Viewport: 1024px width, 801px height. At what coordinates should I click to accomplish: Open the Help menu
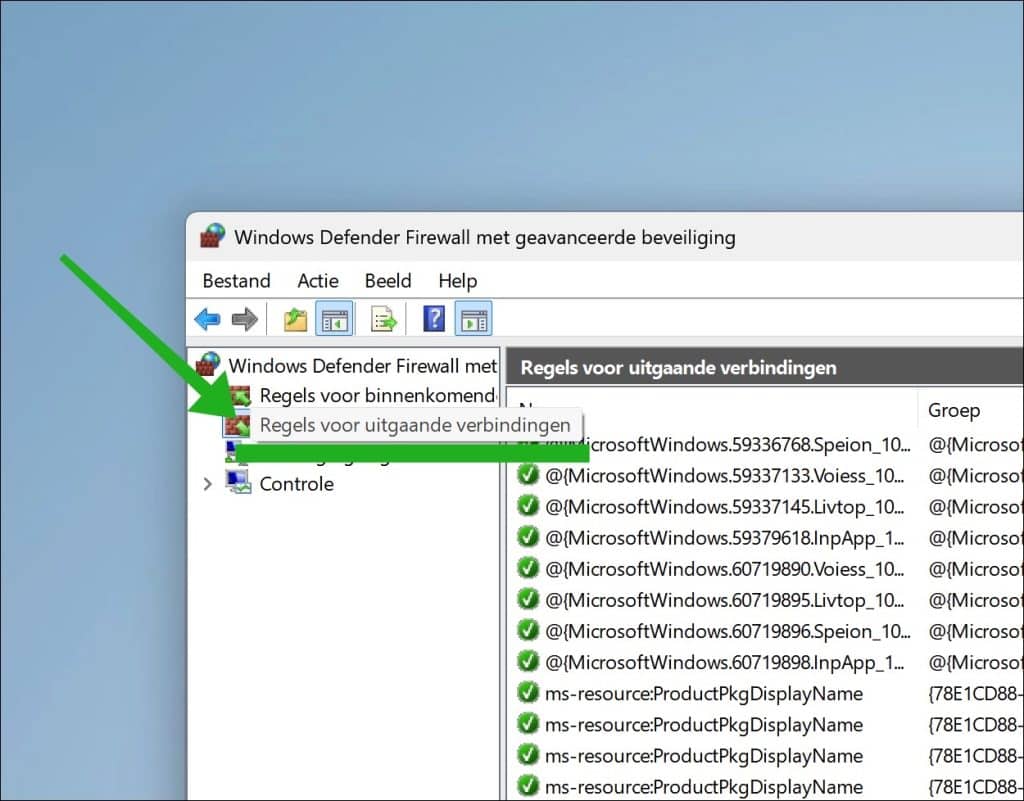[x=458, y=281]
